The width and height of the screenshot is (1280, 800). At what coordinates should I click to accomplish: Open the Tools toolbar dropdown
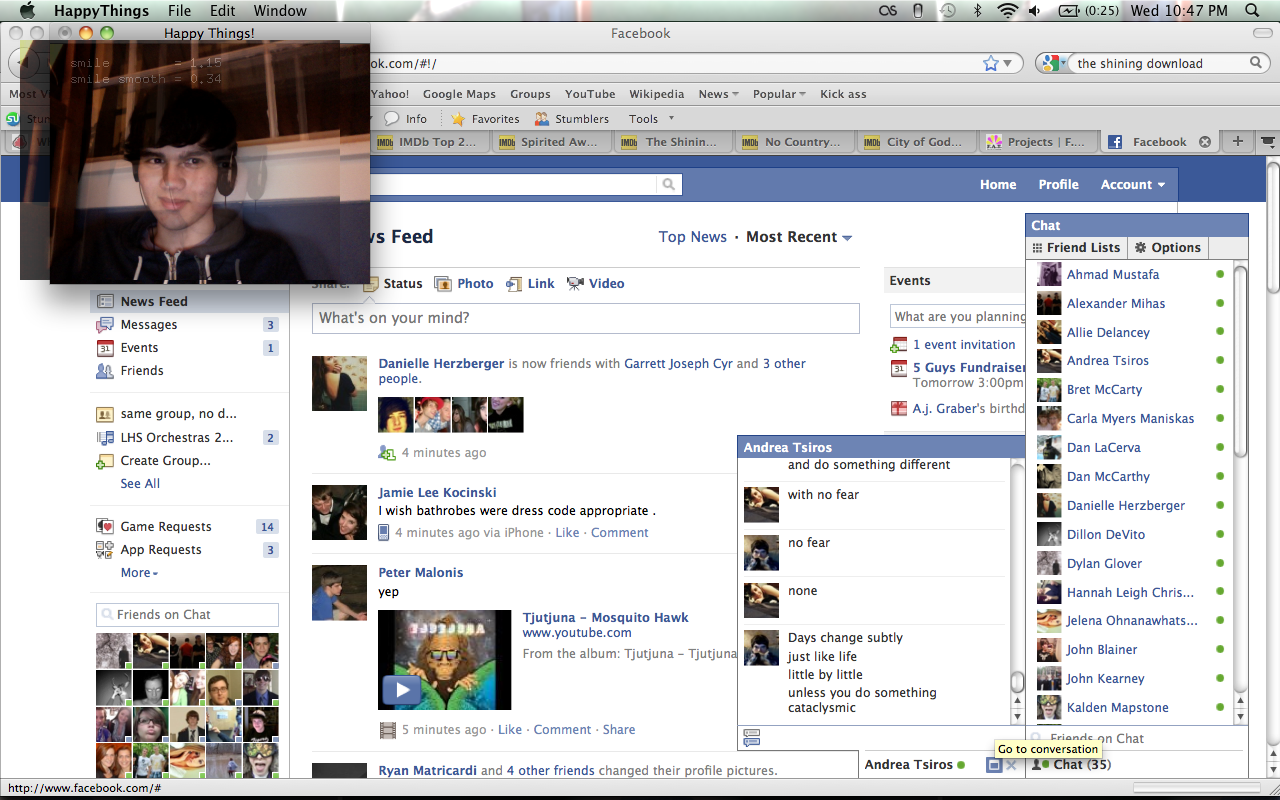[x=650, y=119]
